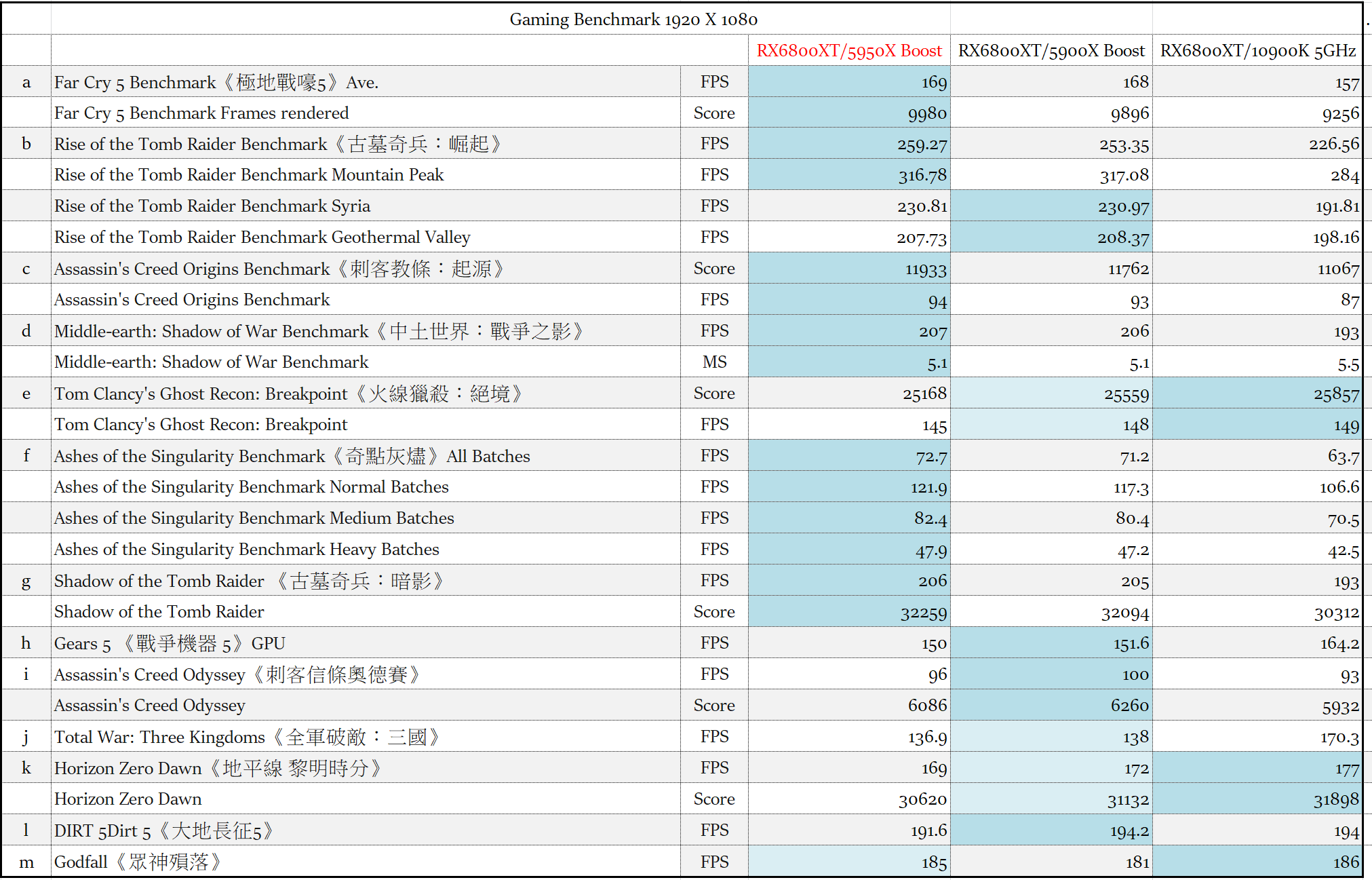1372x880 pixels.
Task: Click the value 42.5 for Heavy Batches
Action: tap(1344, 550)
